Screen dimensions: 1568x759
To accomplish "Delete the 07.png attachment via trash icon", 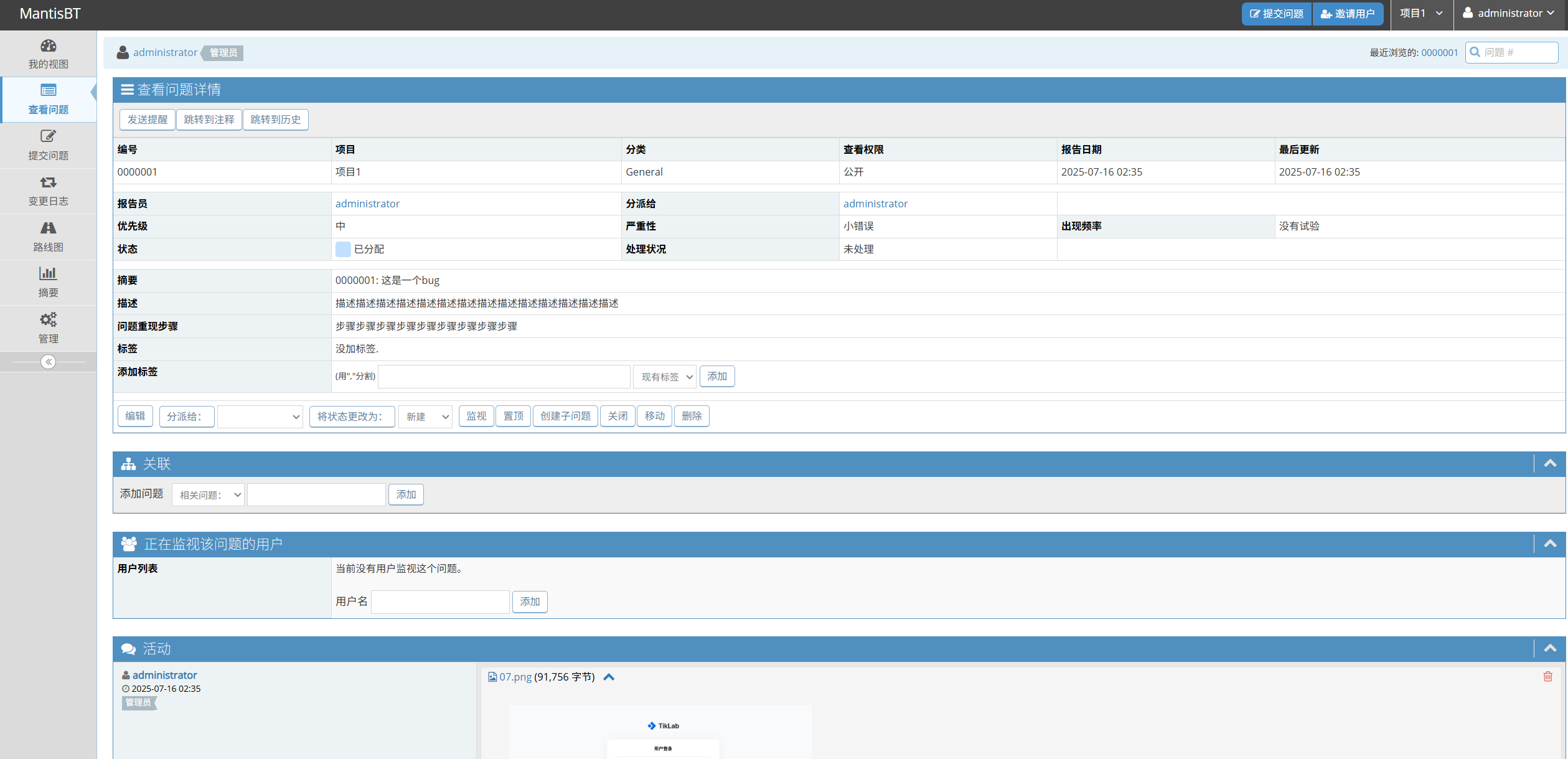I will (1547, 676).
